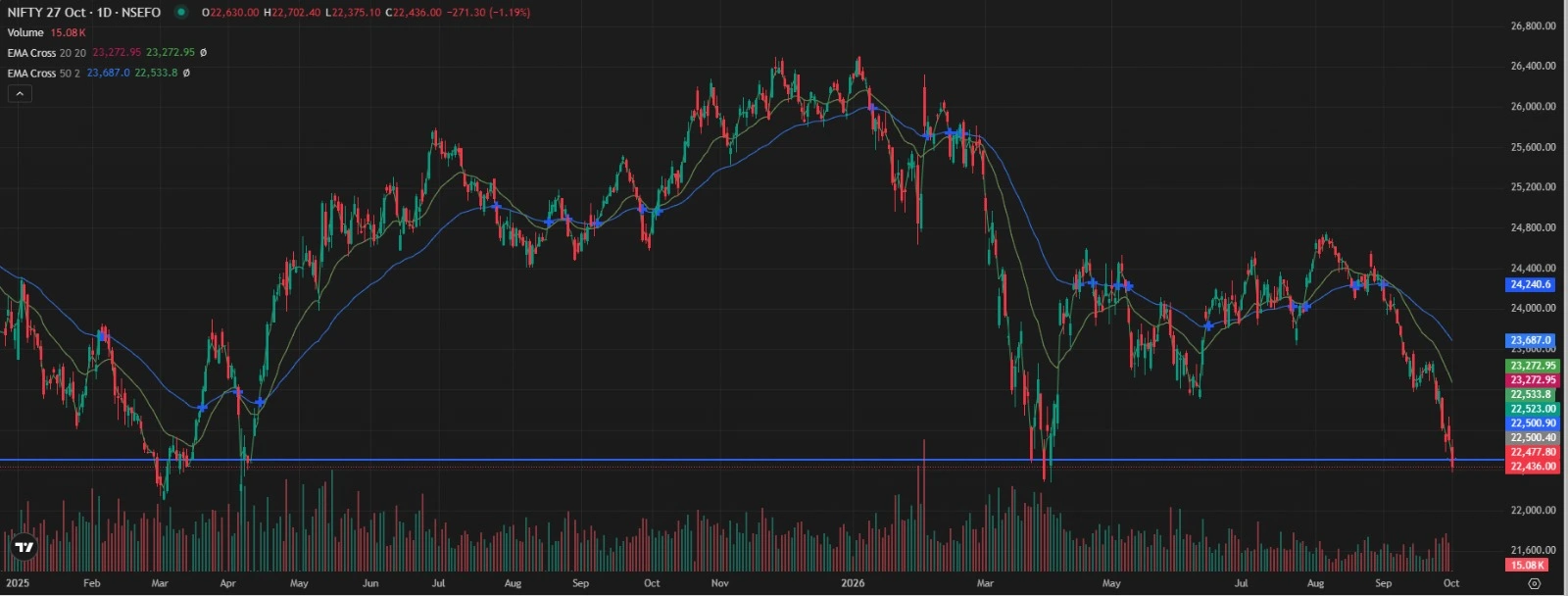The image size is (1568, 596).
Task: Open chart settings hexagon icon
Action: (1534, 583)
